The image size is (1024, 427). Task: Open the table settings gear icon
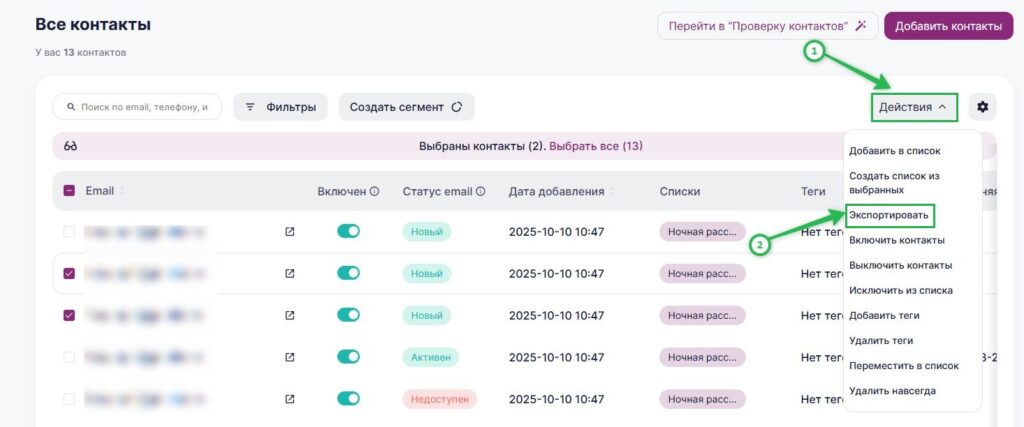[x=982, y=107]
